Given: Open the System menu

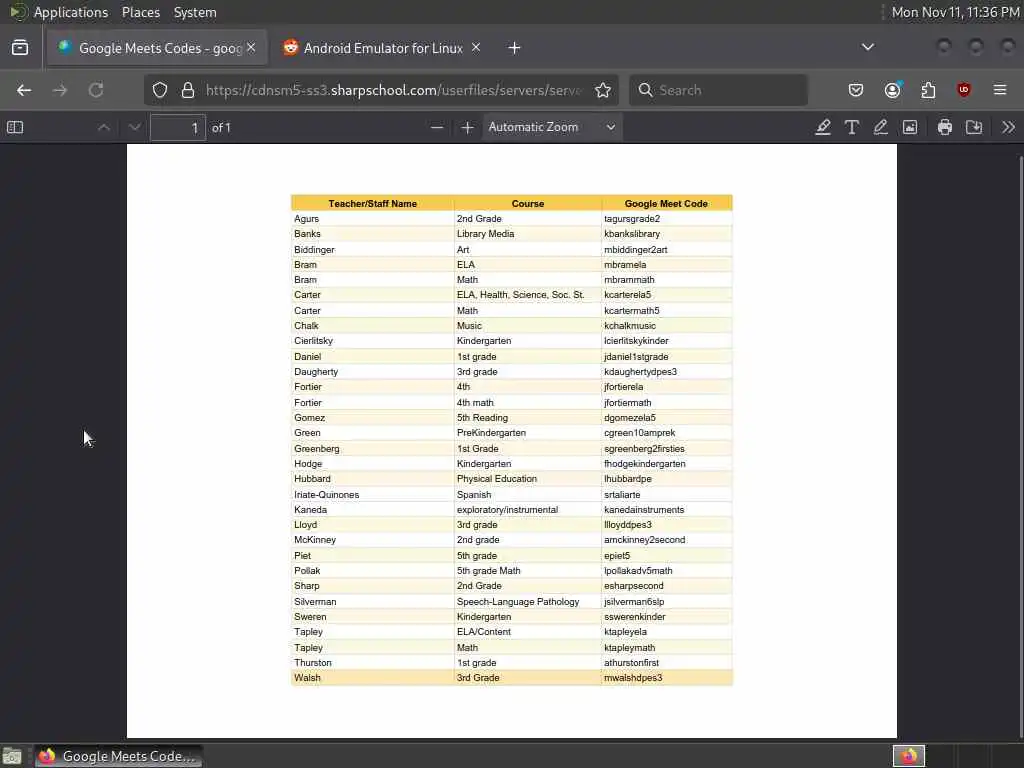Looking at the screenshot, I should tap(195, 12).
